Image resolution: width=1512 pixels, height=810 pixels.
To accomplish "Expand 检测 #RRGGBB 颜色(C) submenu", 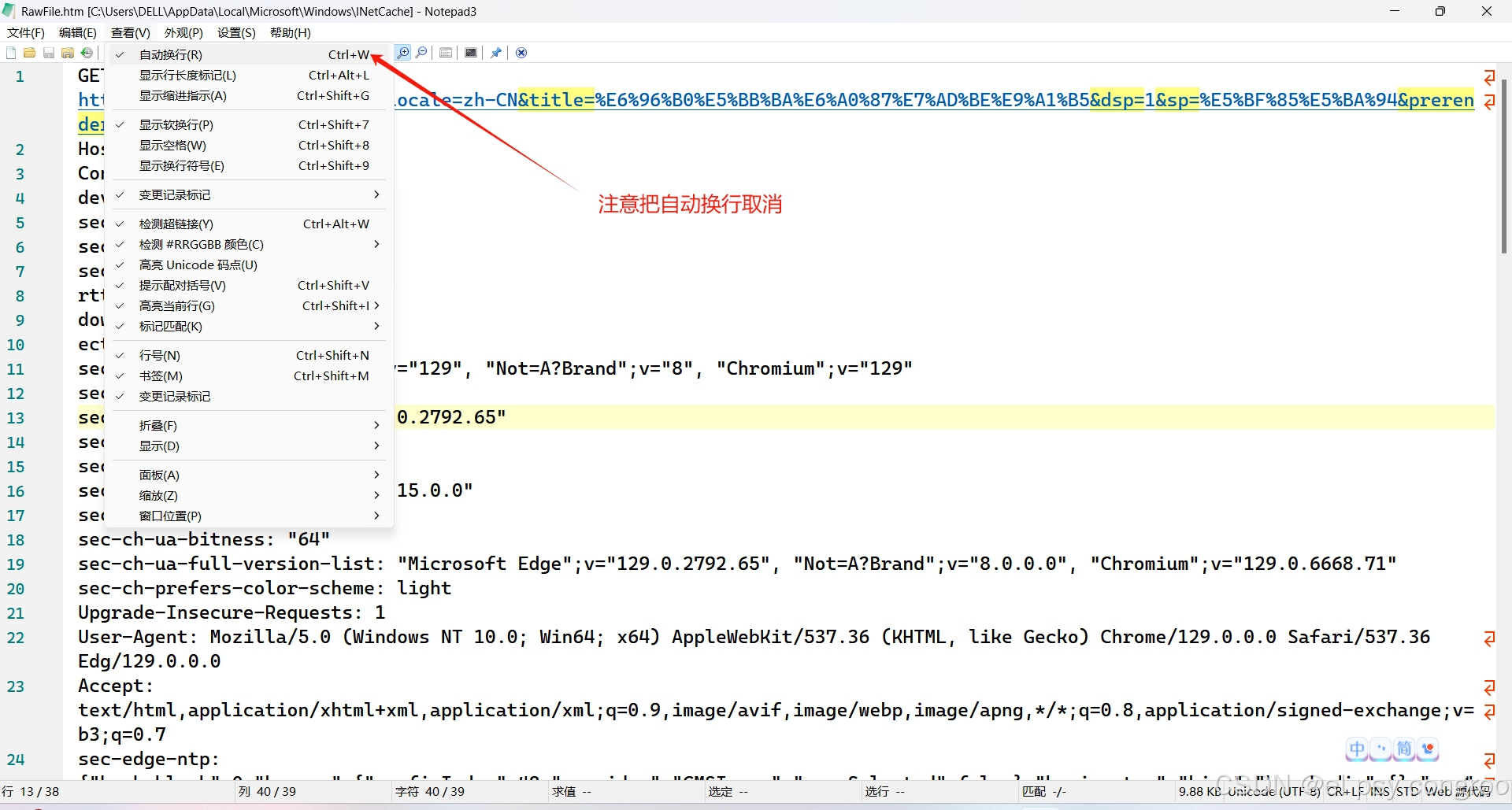I will tap(249, 244).
